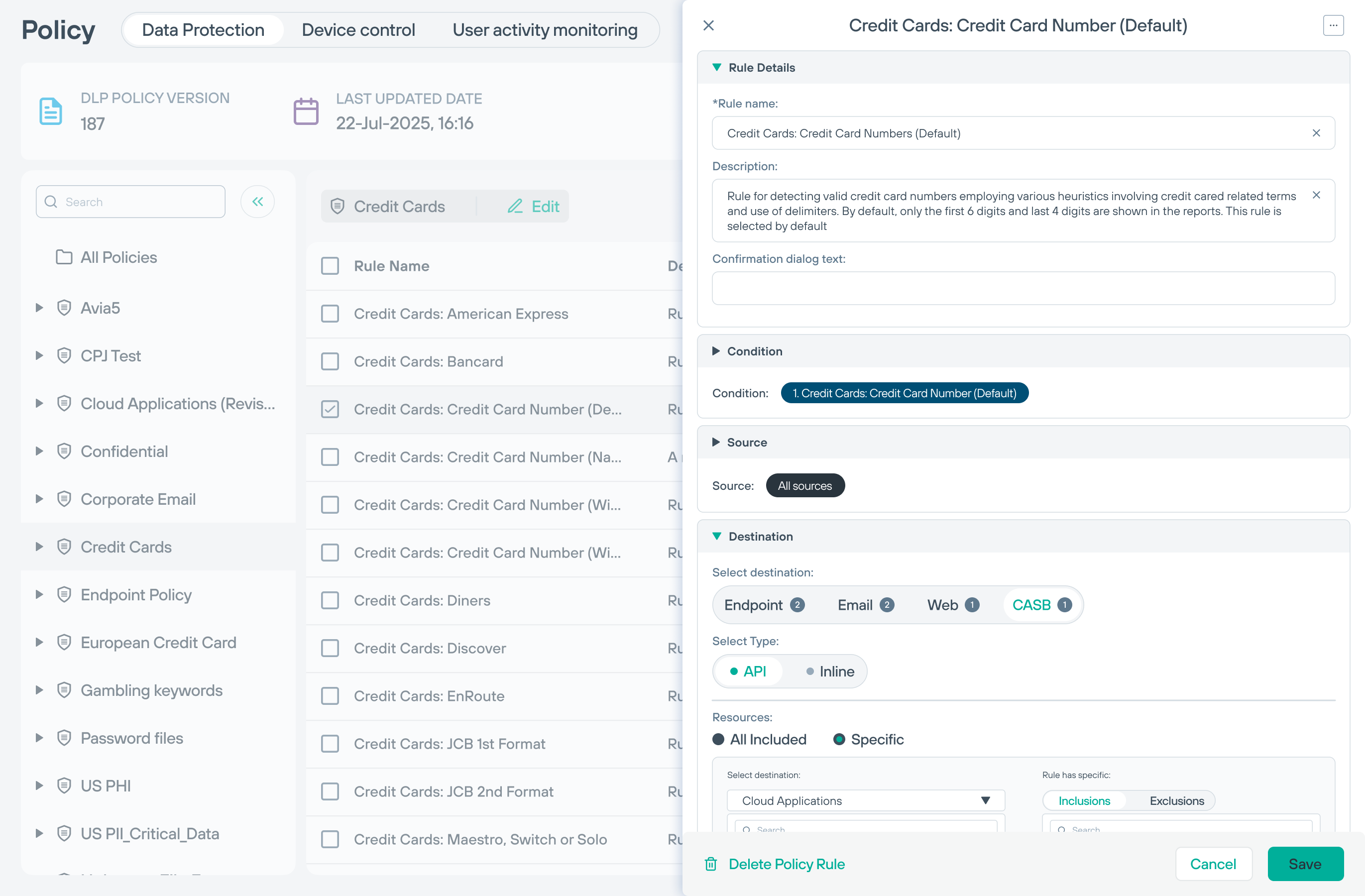The height and width of the screenshot is (896, 1365).
Task: Check the Credit Cards: Bancard checkbox
Action: click(x=330, y=361)
